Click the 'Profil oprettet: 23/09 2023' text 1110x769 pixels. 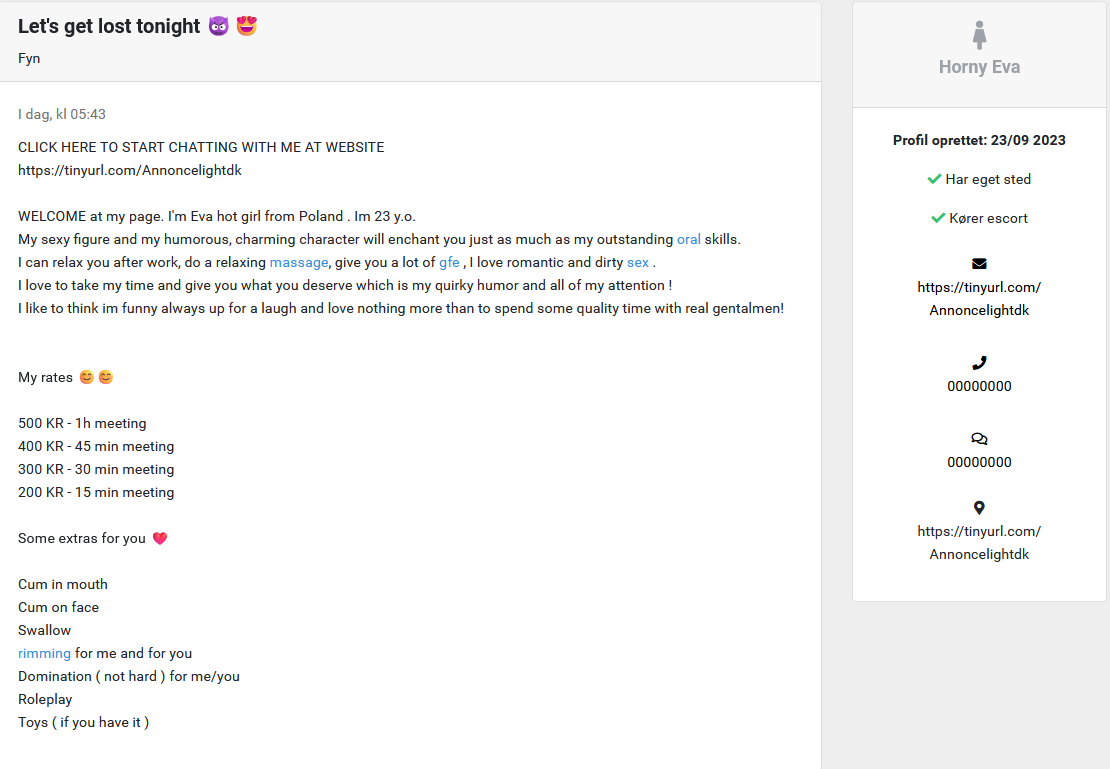(x=979, y=140)
